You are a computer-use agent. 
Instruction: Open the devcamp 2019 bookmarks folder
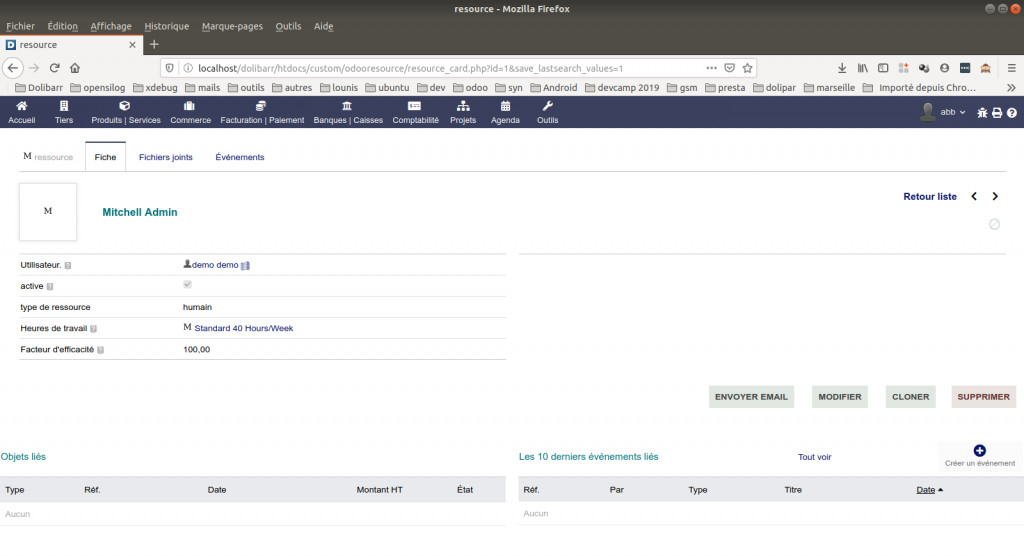tap(622, 88)
